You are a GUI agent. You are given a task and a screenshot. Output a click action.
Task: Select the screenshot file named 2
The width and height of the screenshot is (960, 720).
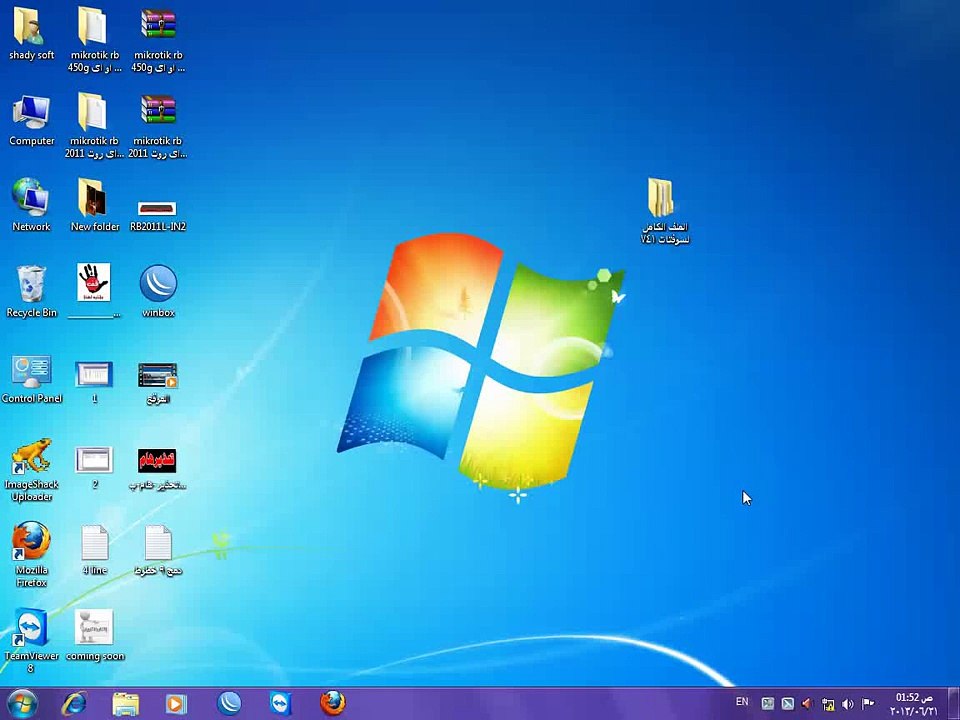tap(94, 460)
